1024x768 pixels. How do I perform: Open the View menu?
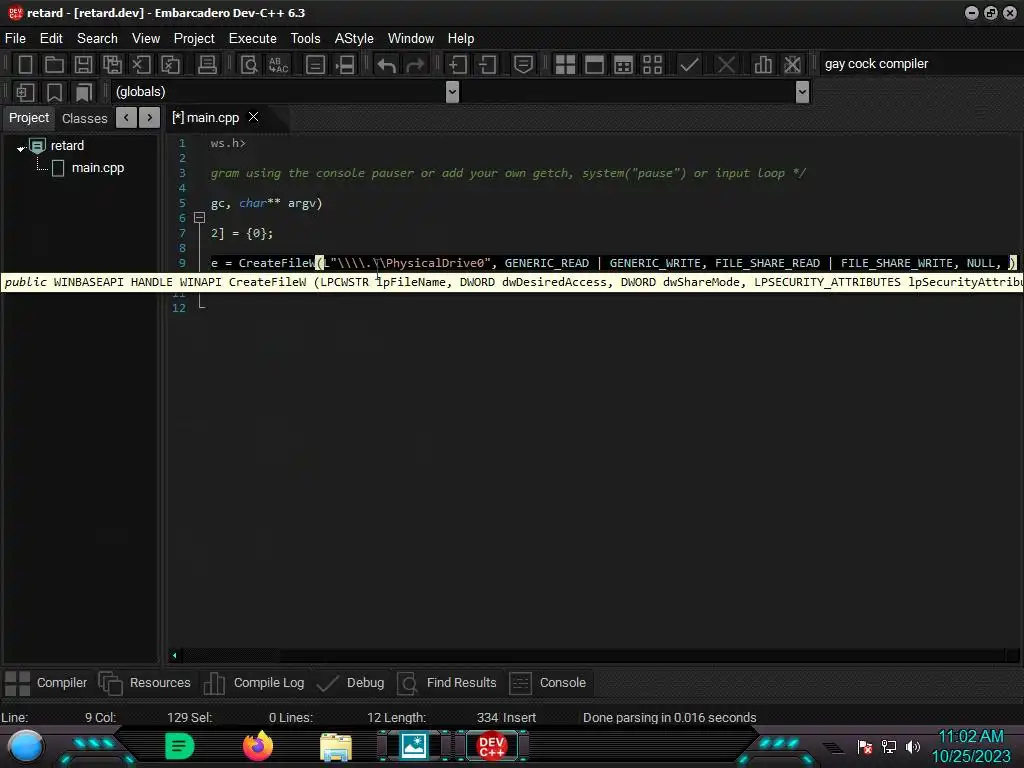point(146,39)
